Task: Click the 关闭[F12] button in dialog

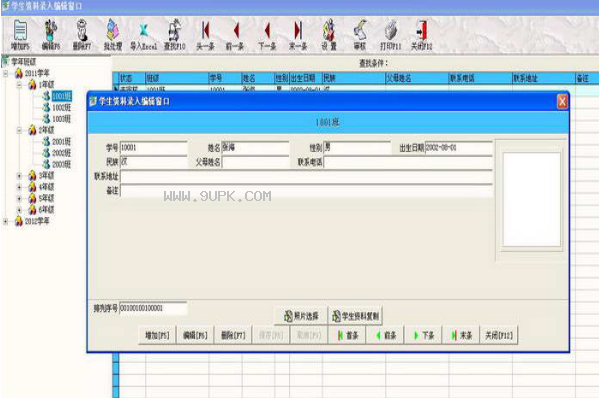Action: coord(499,335)
